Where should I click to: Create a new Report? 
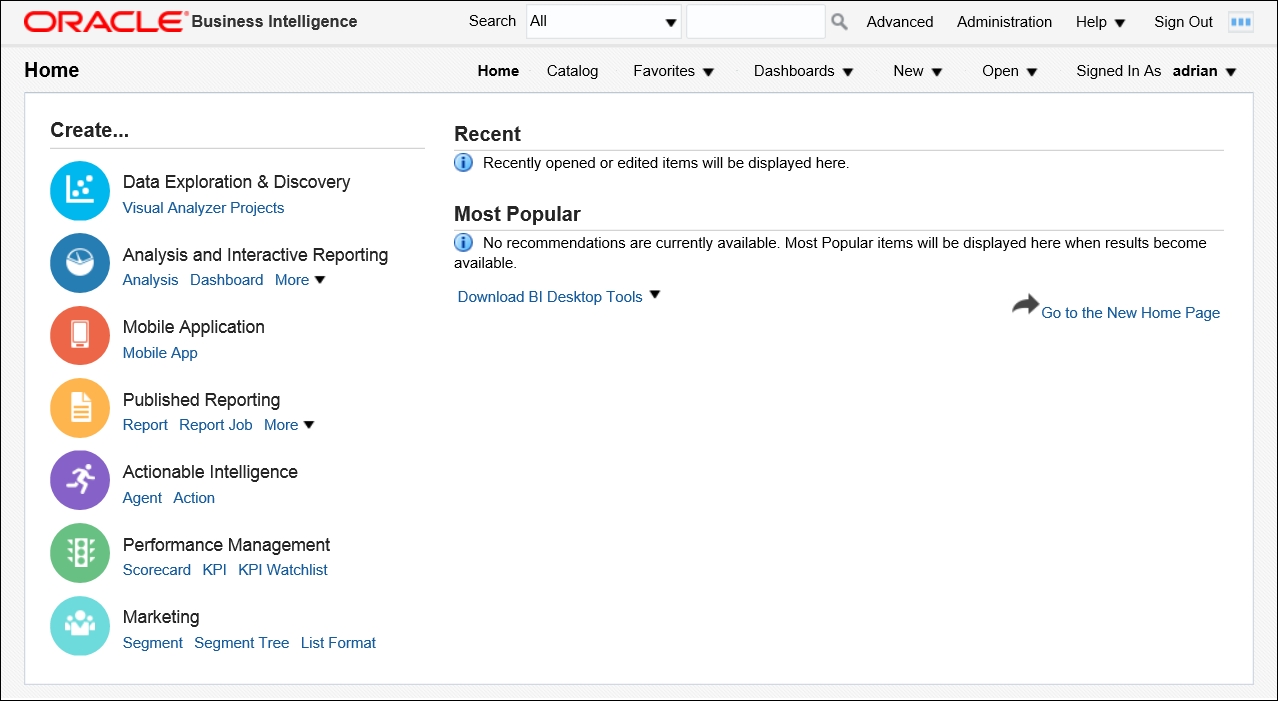click(145, 425)
